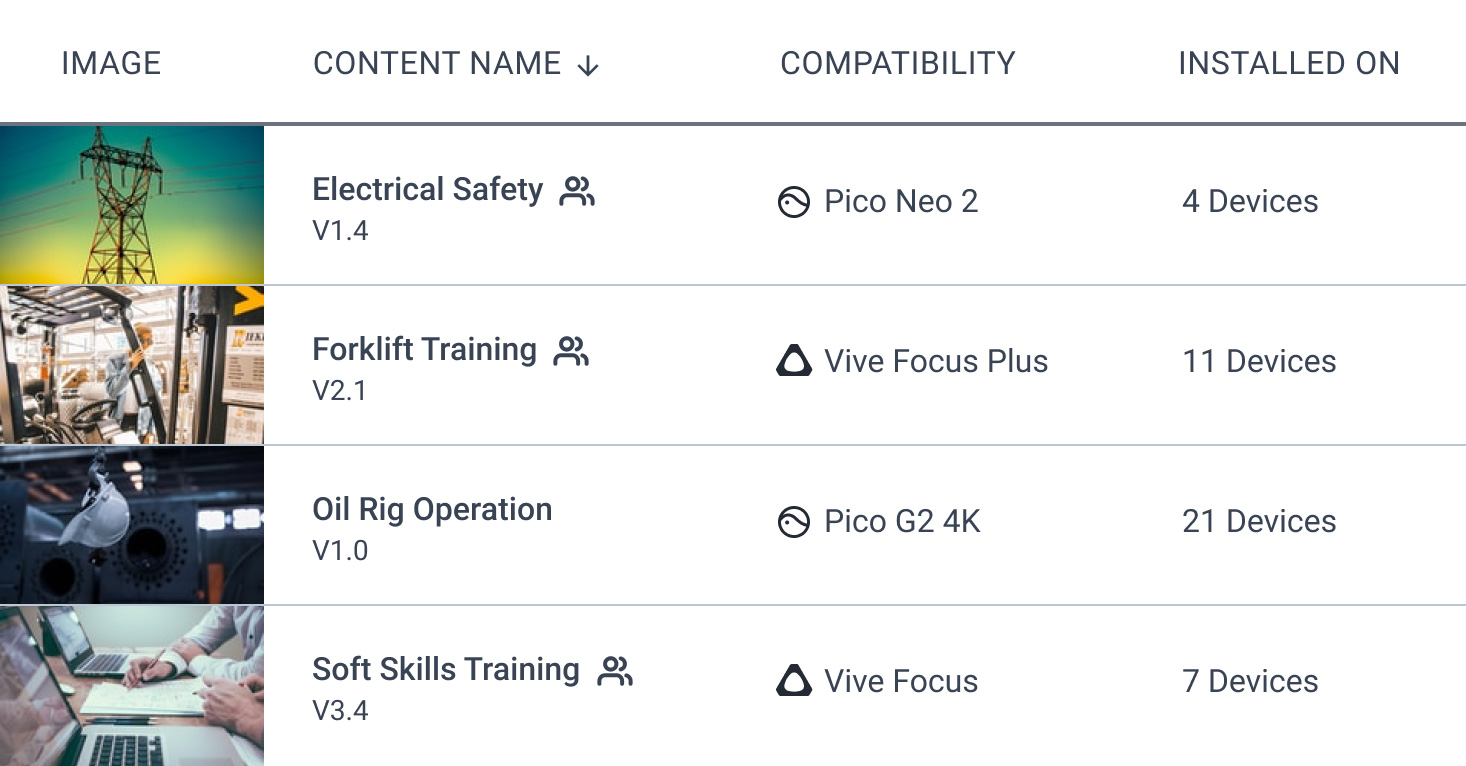This screenshot has width=1466, height=766.
Task: Open the Electrical Safety content title
Action: click(427, 189)
